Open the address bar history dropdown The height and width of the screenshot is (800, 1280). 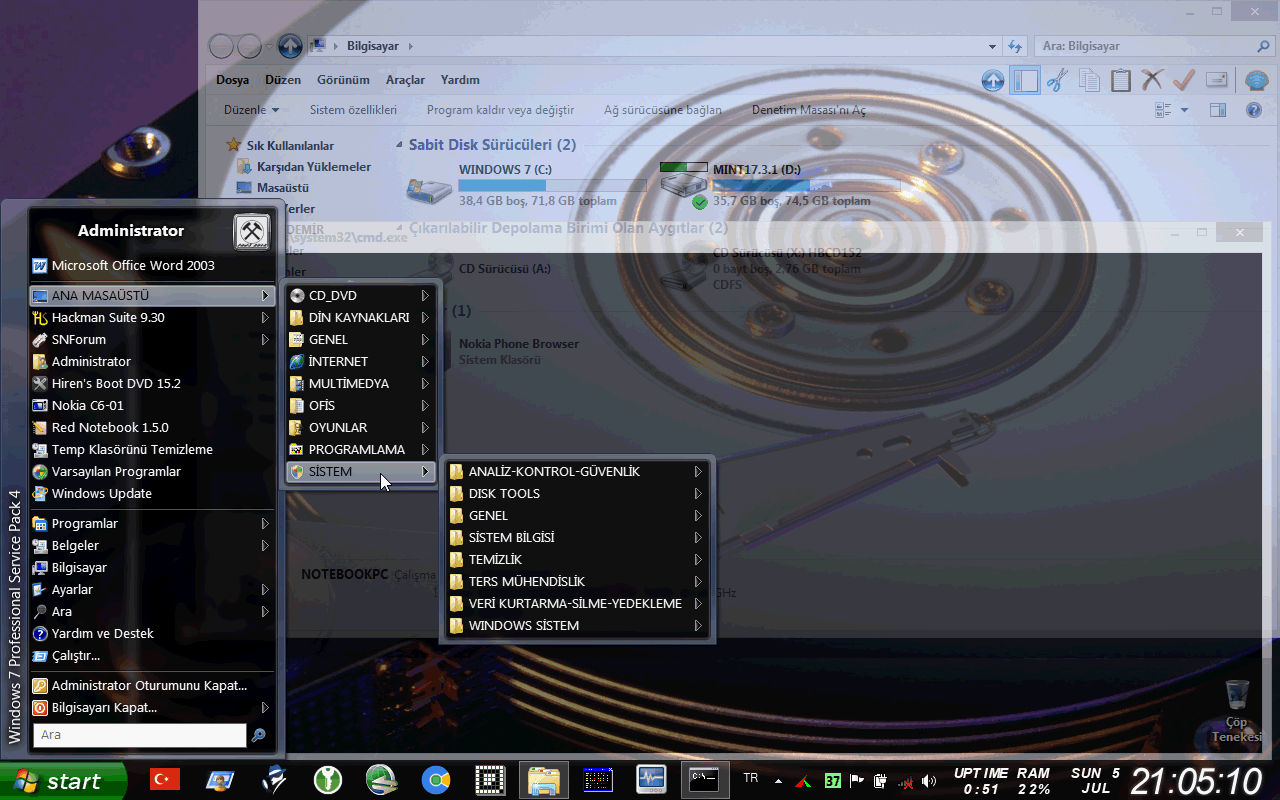(992, 46)
